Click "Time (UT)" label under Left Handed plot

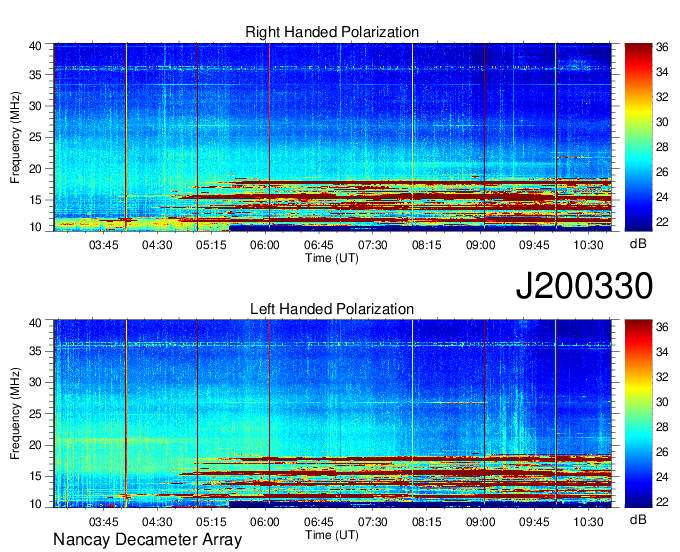(x=332, y=535)
